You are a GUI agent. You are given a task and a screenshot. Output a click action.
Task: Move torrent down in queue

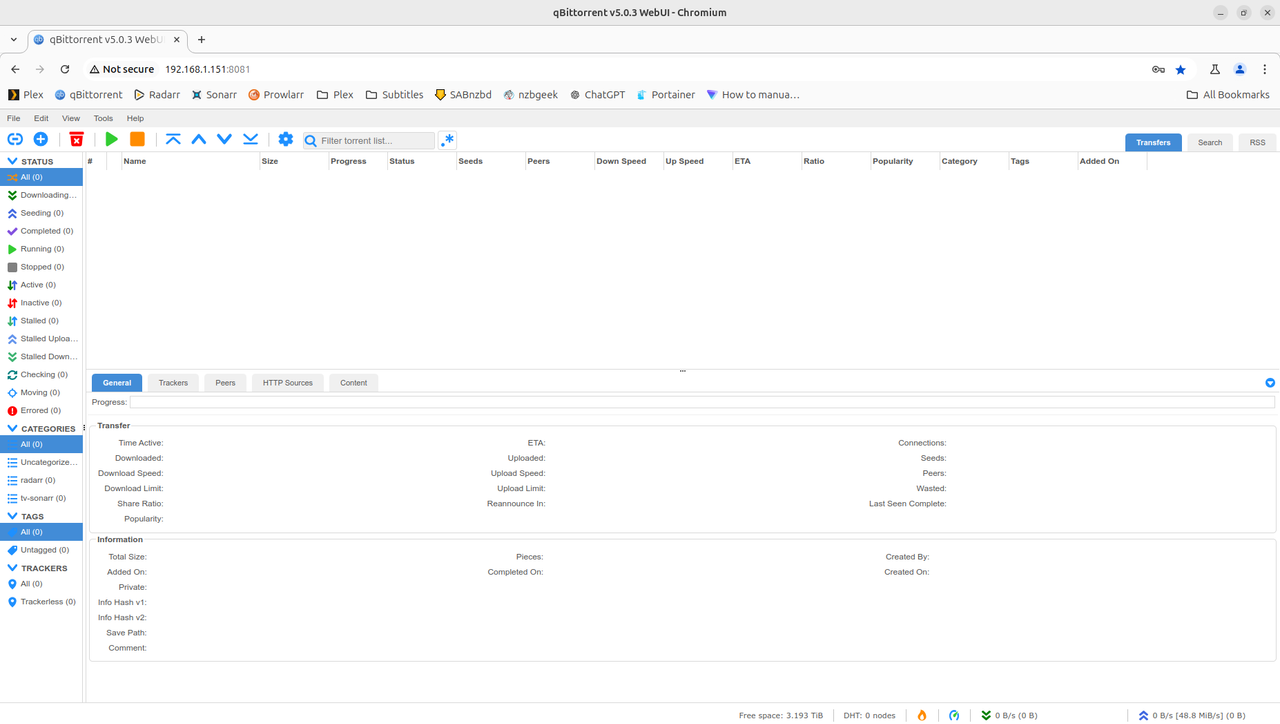click(x=225, y=139)
